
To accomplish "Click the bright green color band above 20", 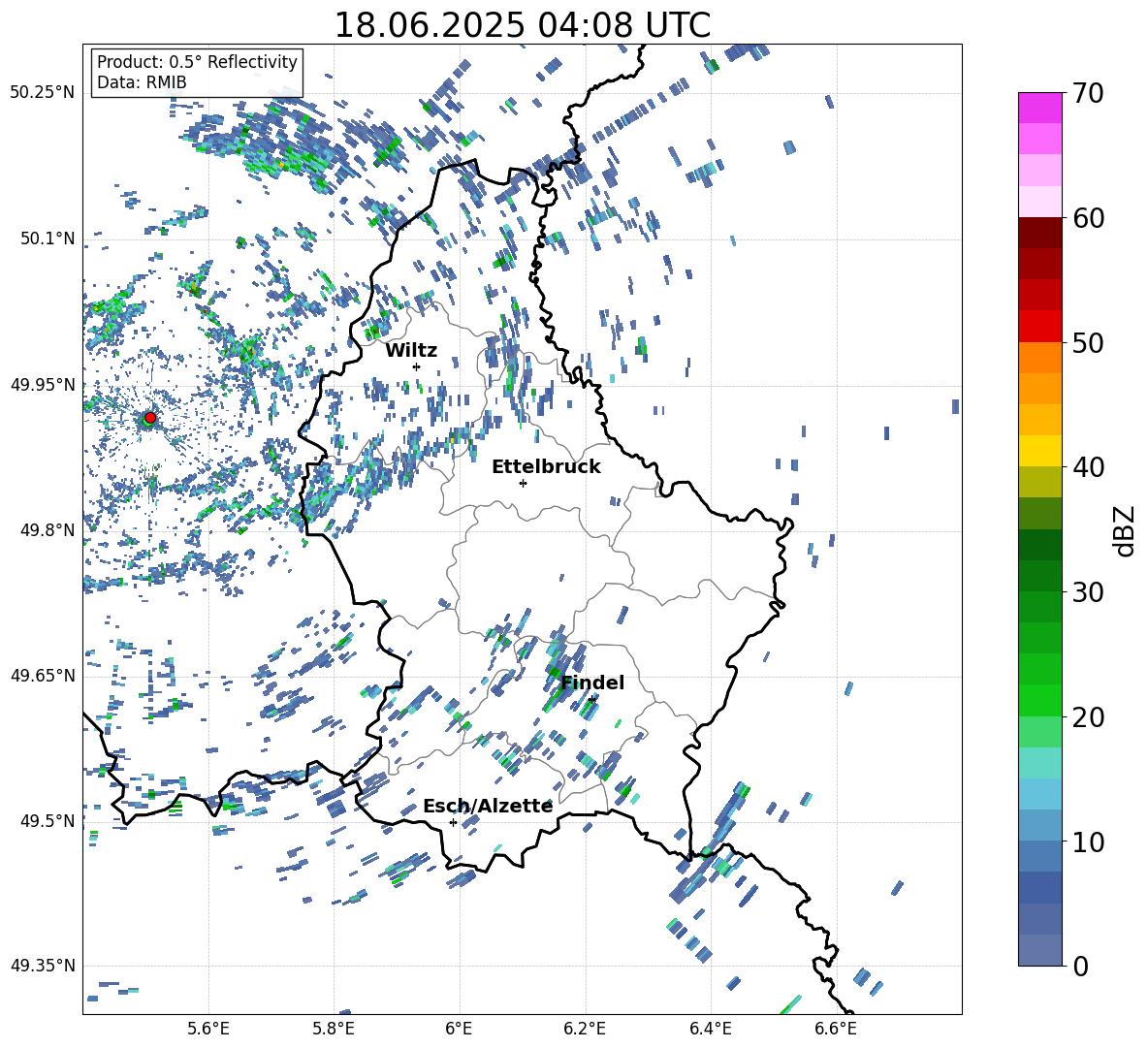I will 1039,701.
